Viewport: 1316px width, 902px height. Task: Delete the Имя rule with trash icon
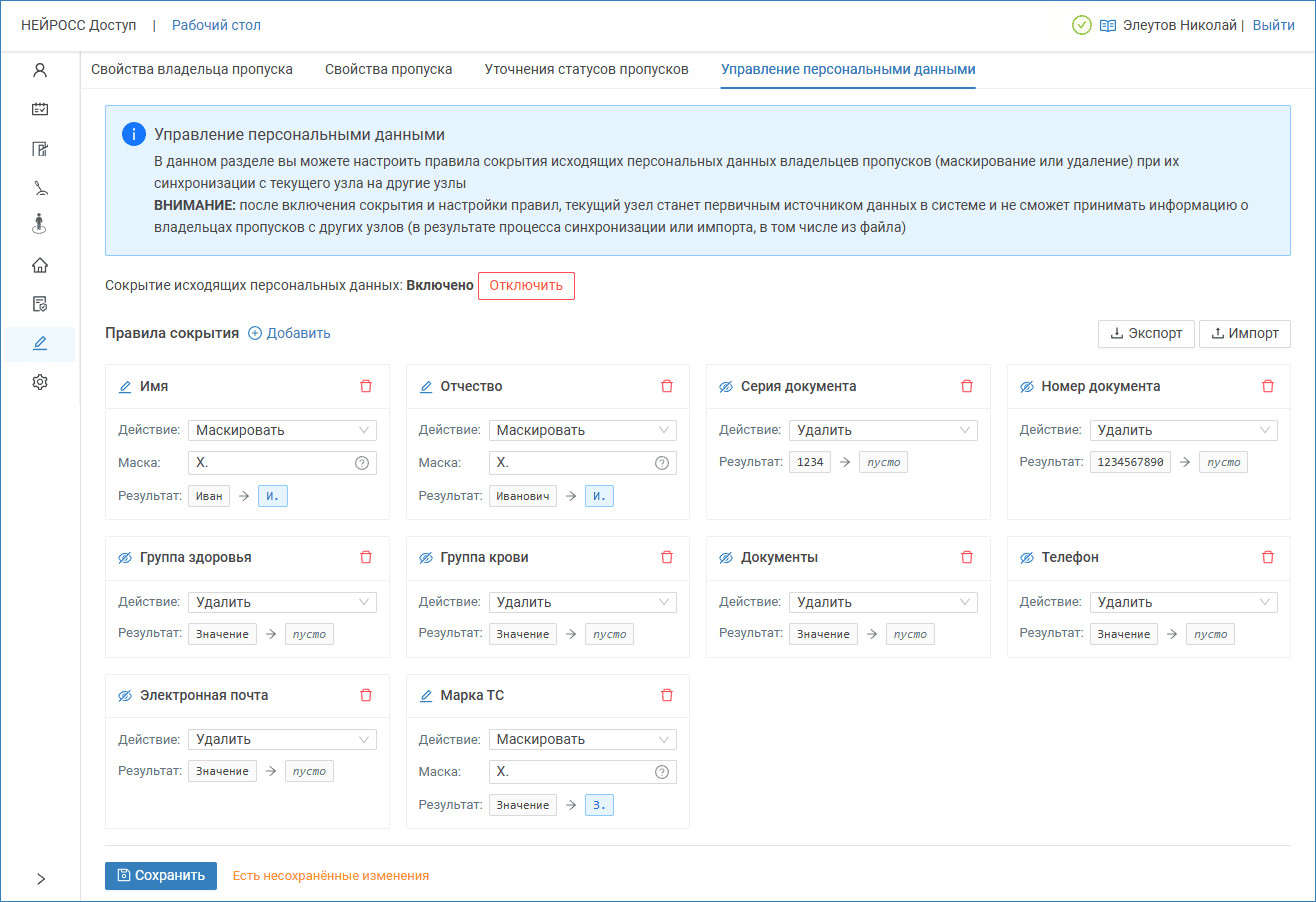coord(366,386)
